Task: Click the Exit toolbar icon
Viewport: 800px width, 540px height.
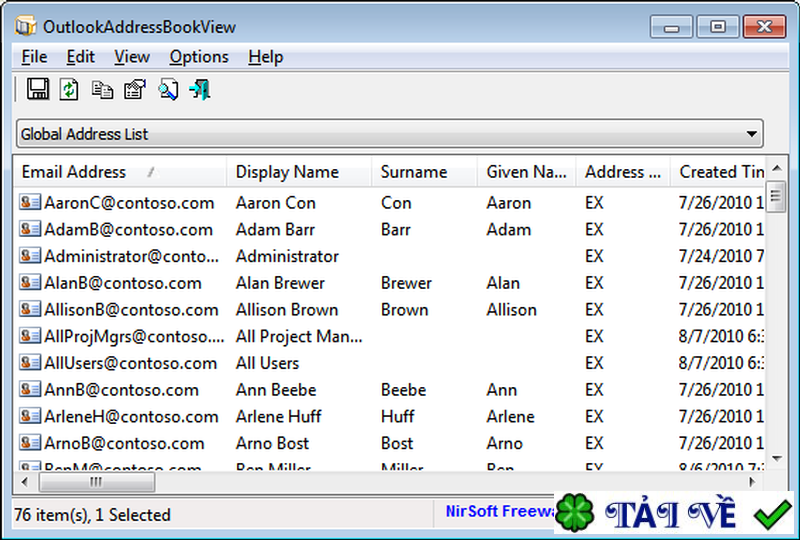Action: (200, 89)
